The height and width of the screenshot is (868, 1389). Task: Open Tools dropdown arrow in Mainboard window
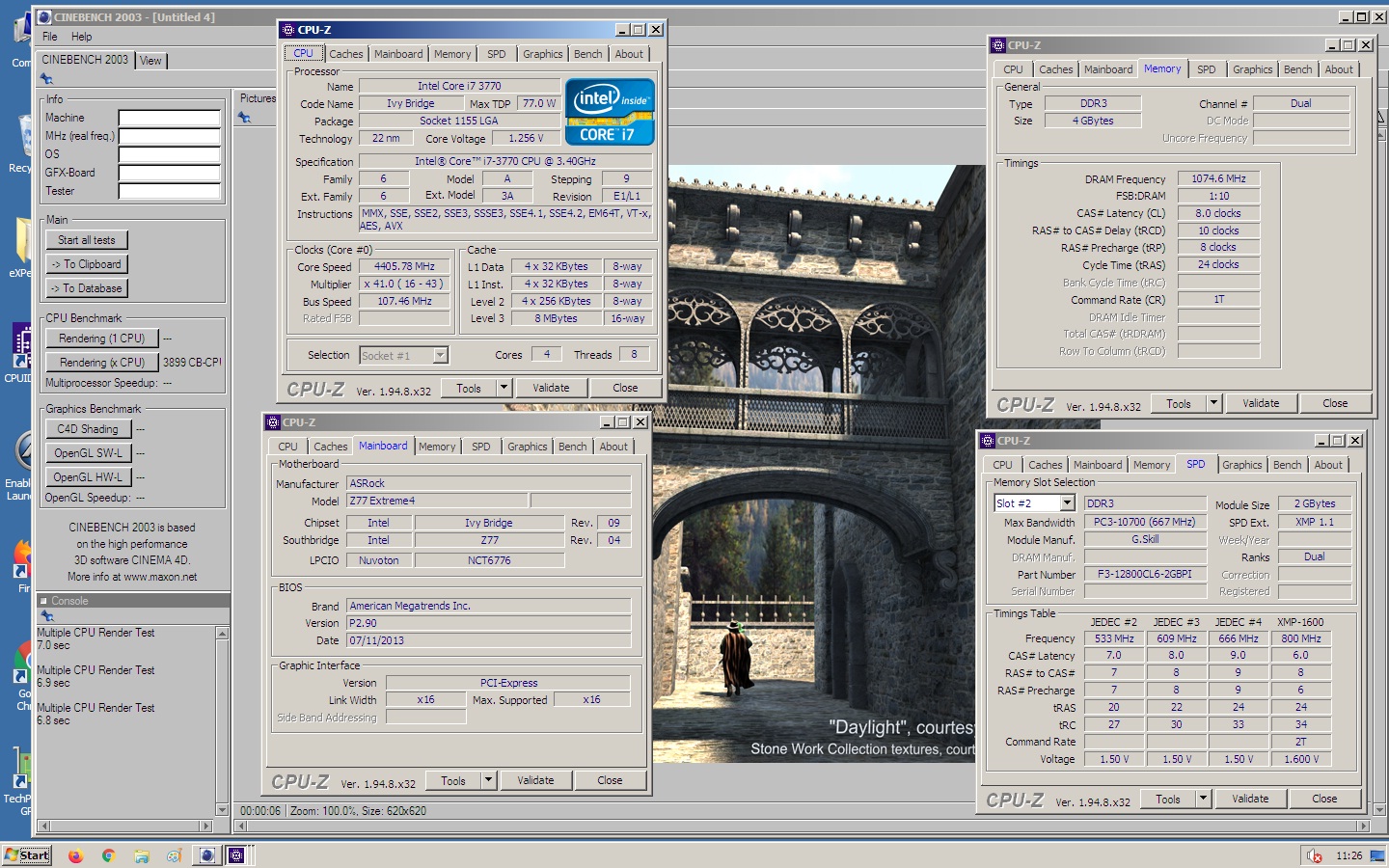487,780
